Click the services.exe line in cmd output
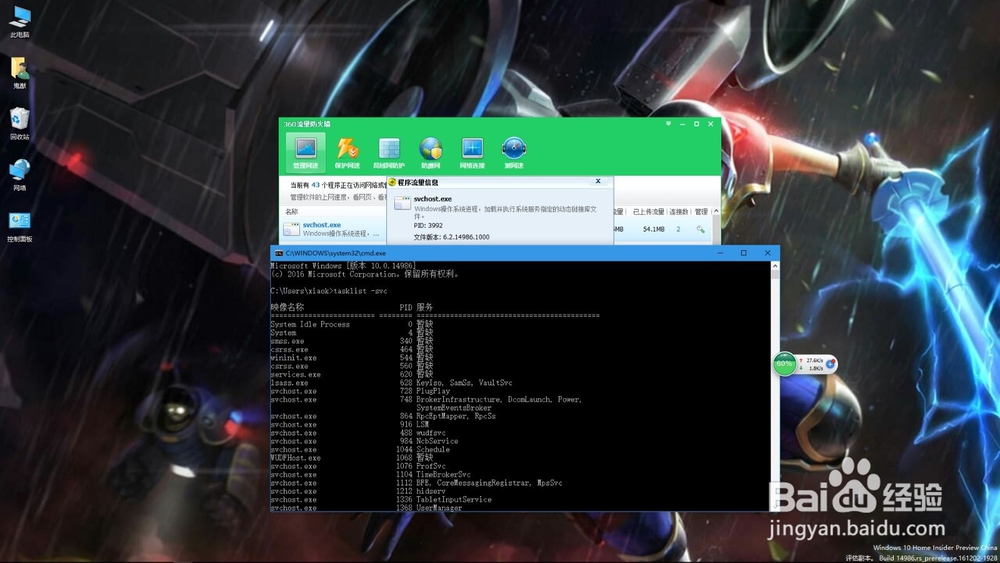Screen dimensions: 1000x563 351,374
